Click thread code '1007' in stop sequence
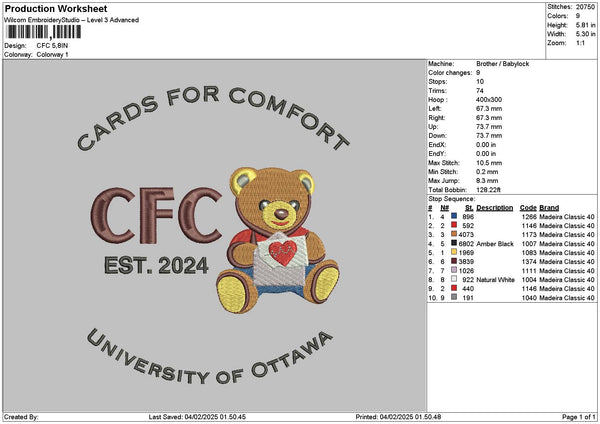 tap(529, 244)
